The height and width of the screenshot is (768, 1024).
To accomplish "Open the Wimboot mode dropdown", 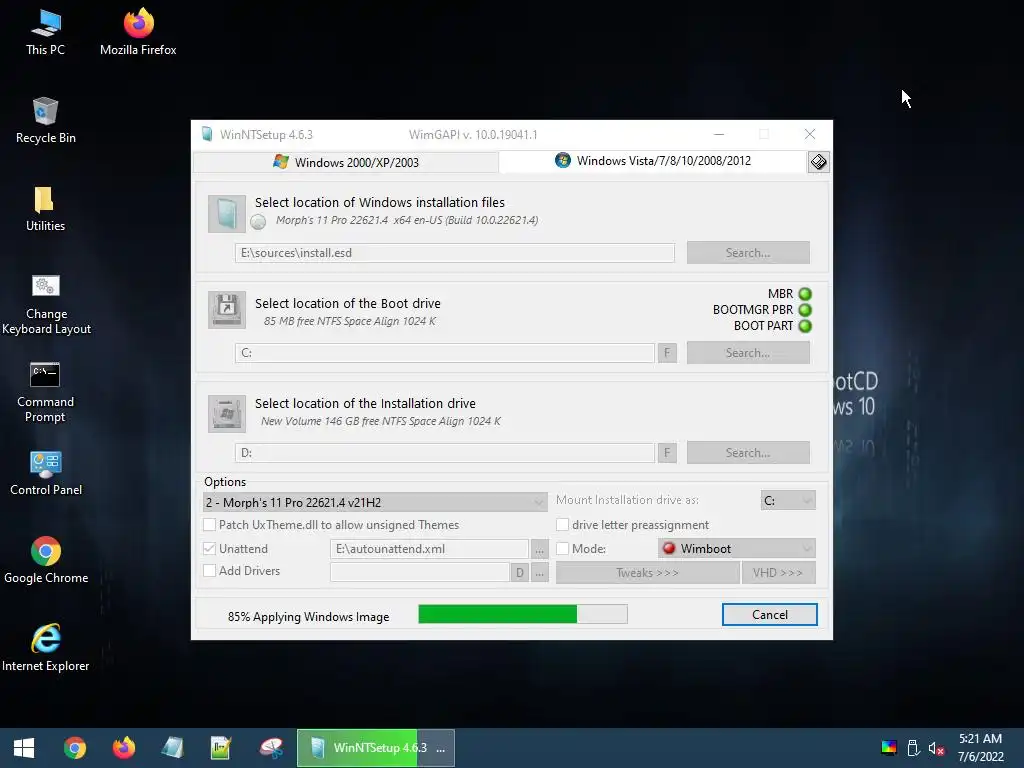I will pos(737,549).
